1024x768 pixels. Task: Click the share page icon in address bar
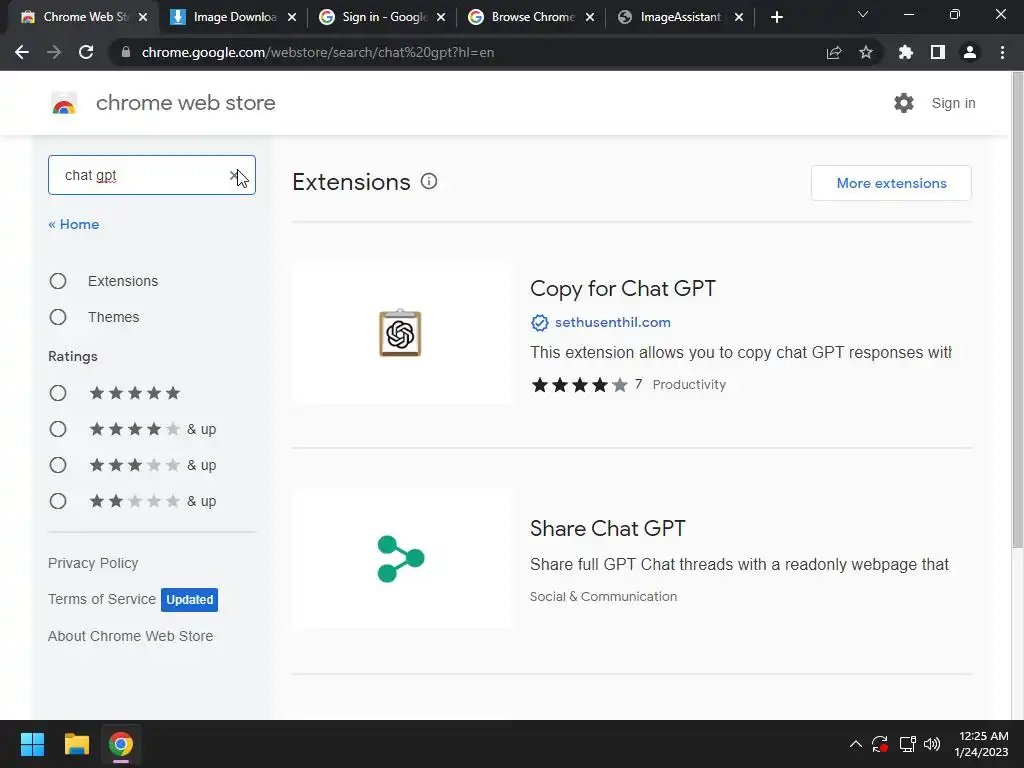coord(834,52)
